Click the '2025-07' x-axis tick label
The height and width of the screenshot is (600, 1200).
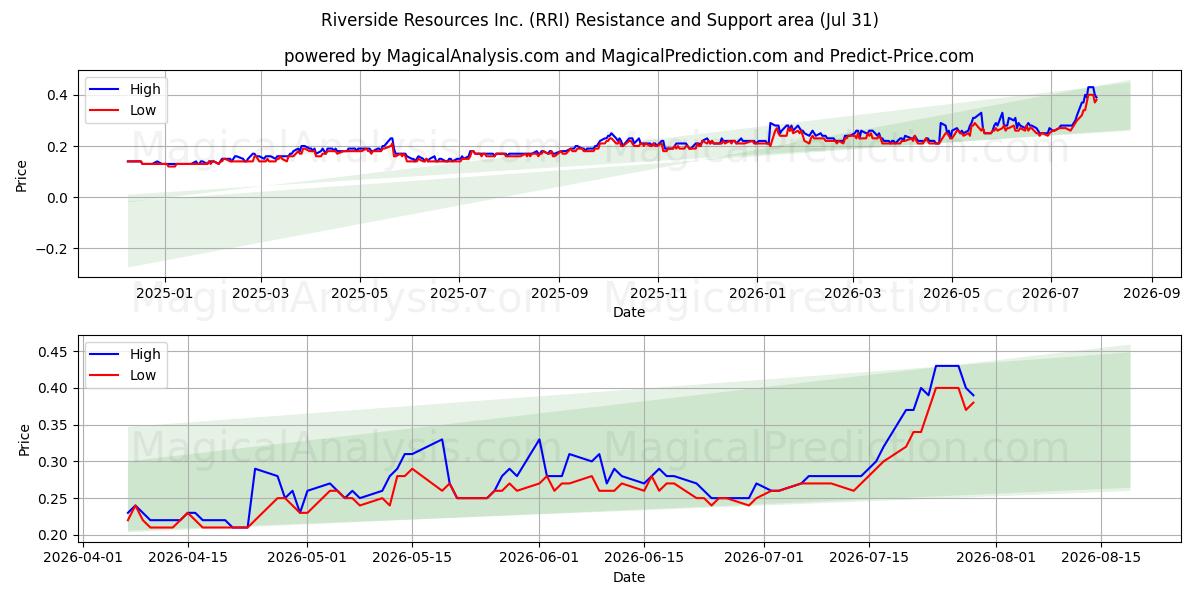pyautogui.click(x=458, y=293)
